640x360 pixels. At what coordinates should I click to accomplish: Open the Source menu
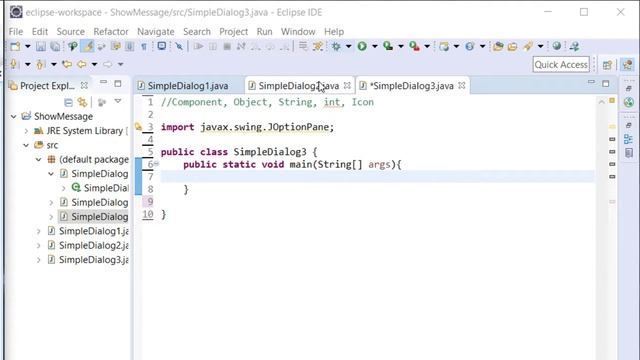point(71,31)
